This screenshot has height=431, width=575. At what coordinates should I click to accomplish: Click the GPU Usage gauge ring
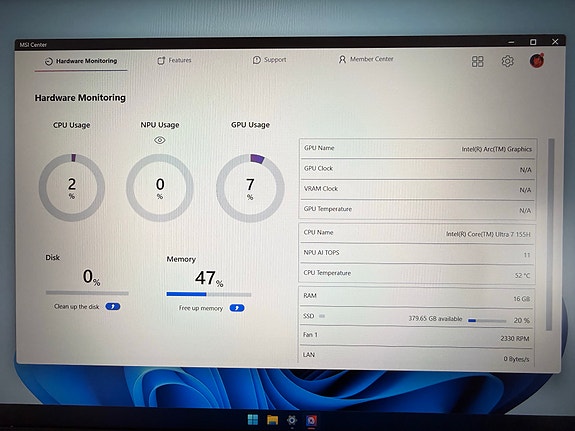[250, 188]
